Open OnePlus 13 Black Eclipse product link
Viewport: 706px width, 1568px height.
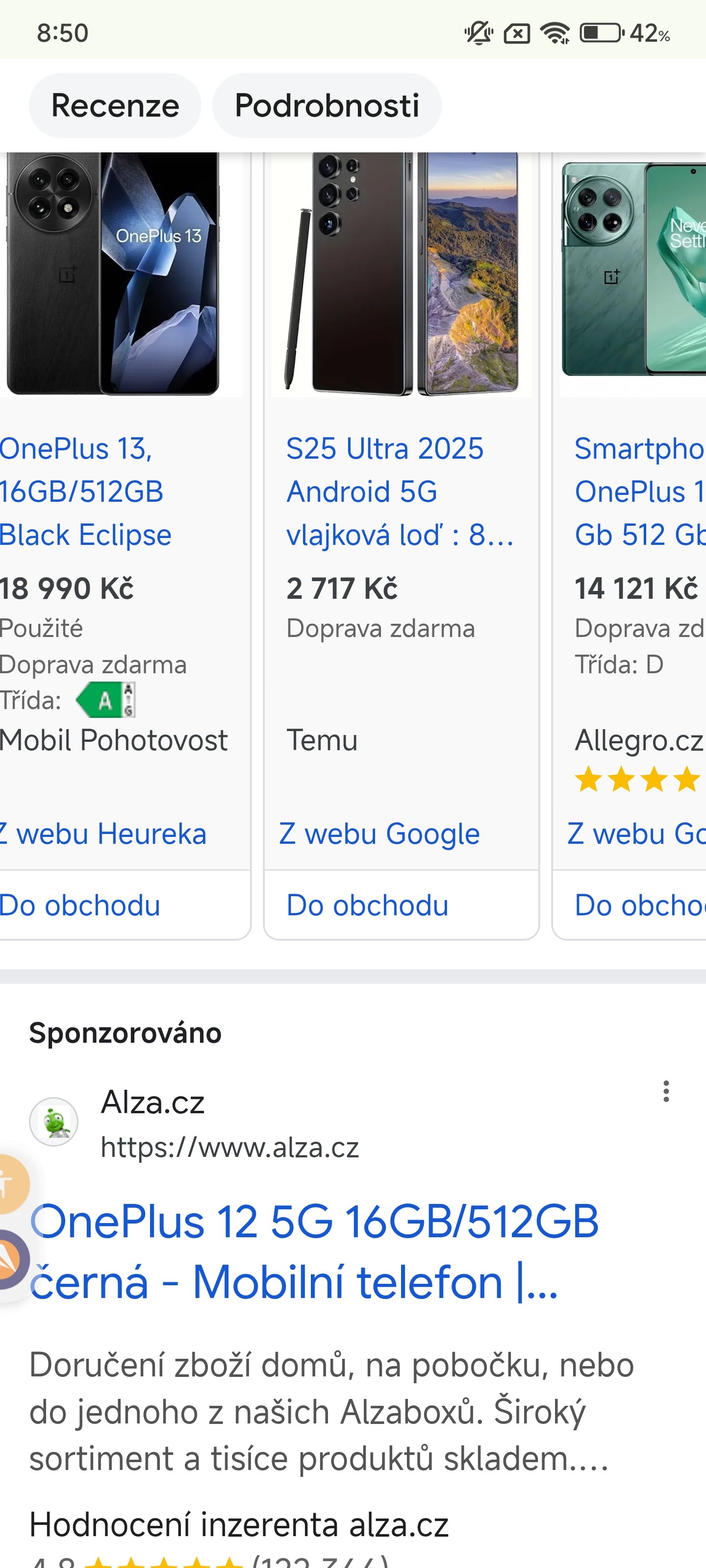tap(85, 492)
